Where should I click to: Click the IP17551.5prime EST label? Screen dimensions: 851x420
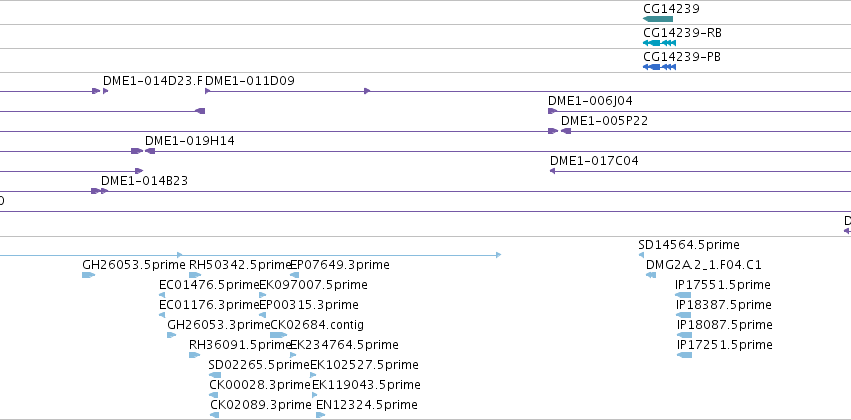pyautogui.click(x=723, y=285)
